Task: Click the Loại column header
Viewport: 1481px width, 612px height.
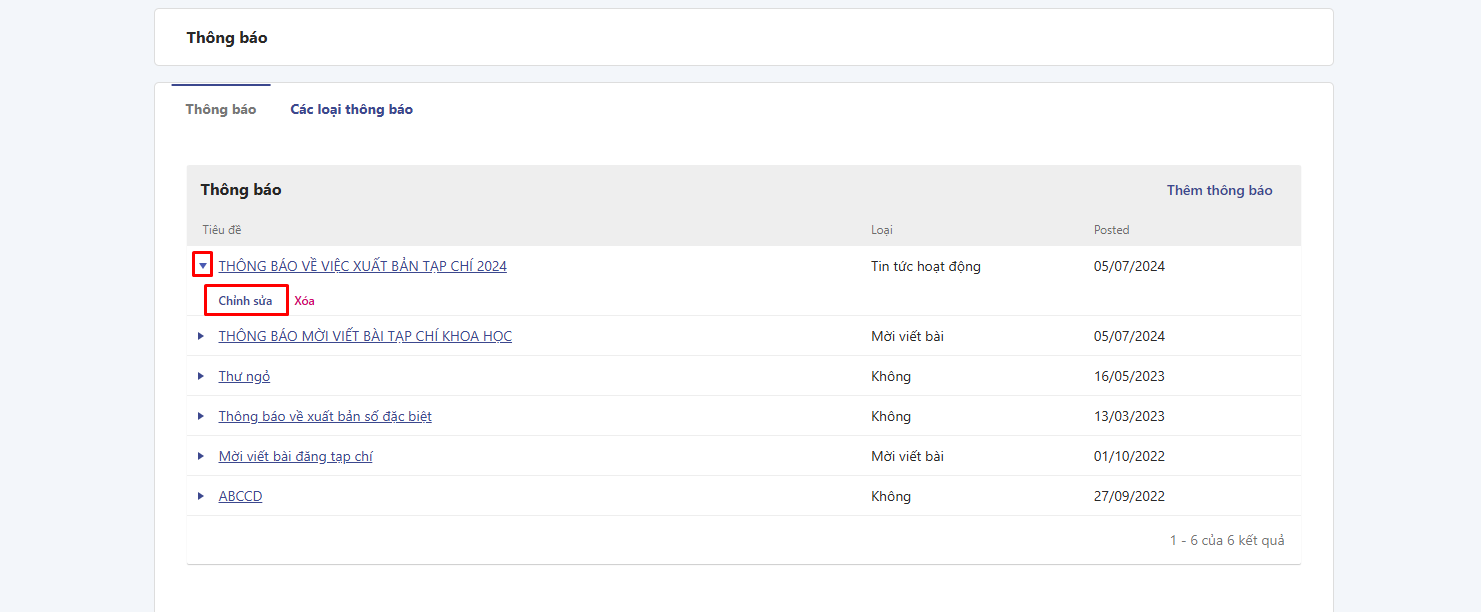Action: click(x=881, y=230)
